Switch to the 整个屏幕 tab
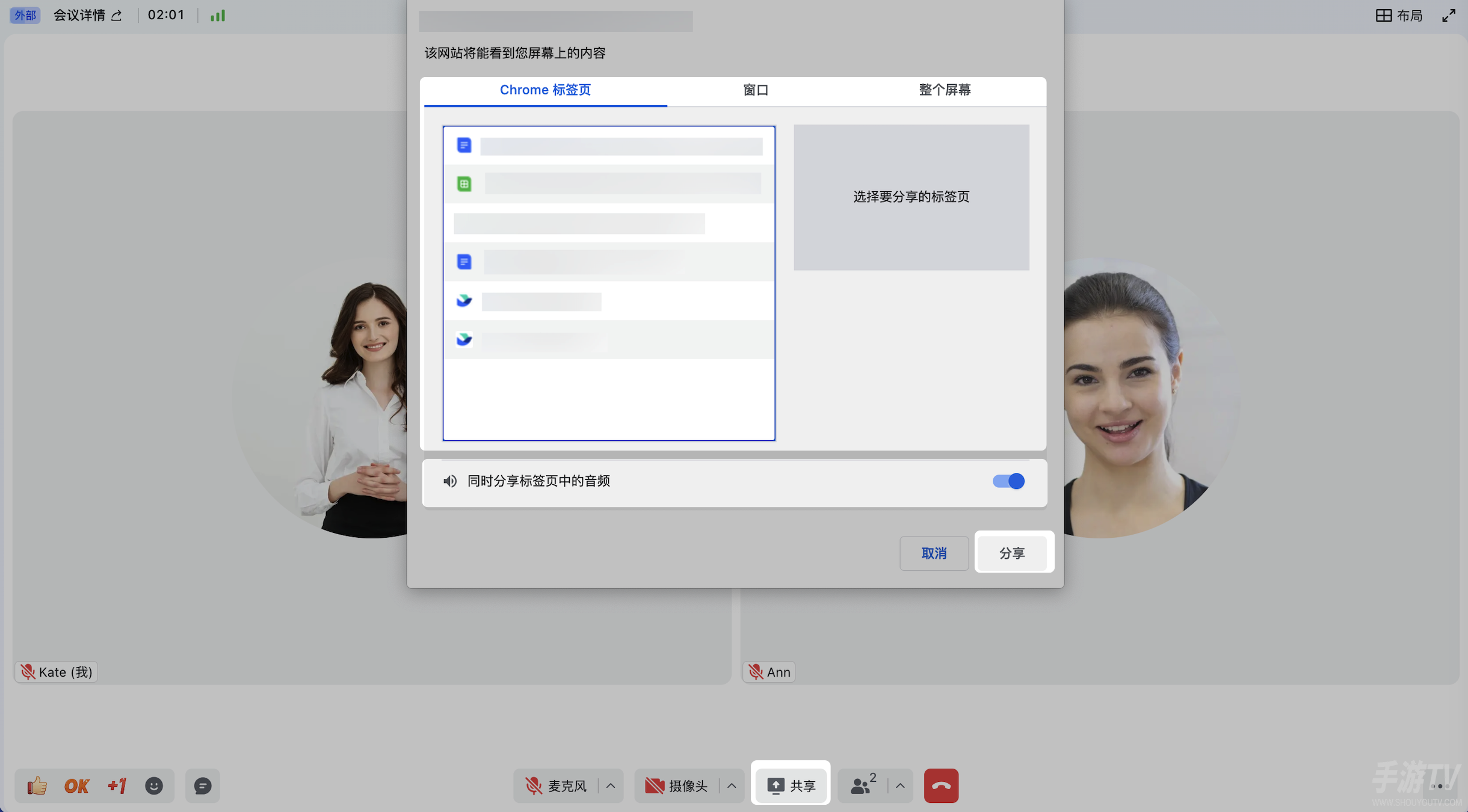The image size is (1468, 812). (x=945, y=90)
